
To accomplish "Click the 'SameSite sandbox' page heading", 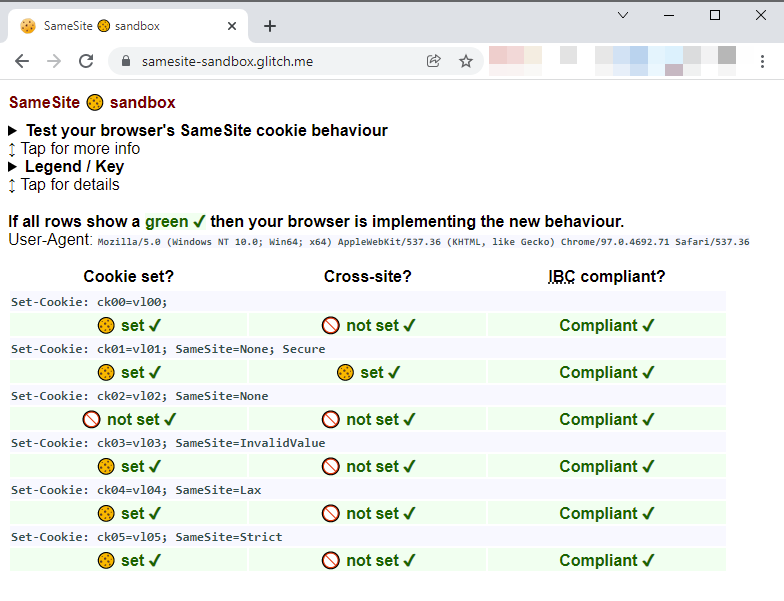I will point(92,102).
